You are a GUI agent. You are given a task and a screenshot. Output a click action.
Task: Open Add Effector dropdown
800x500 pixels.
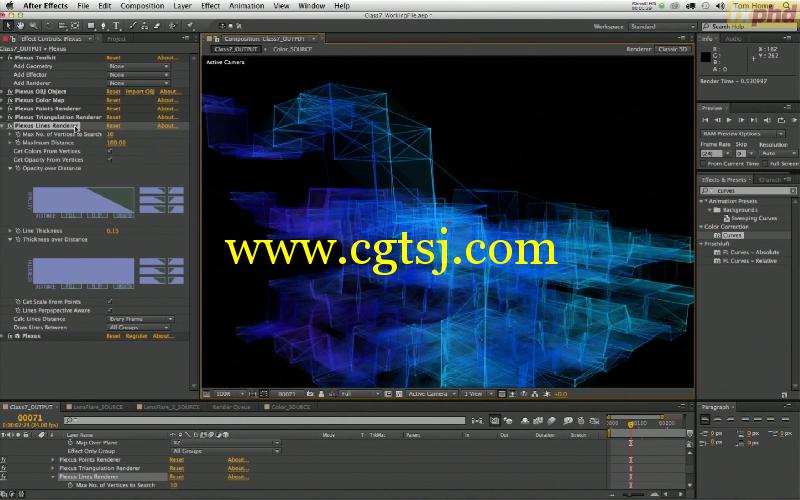139,74
